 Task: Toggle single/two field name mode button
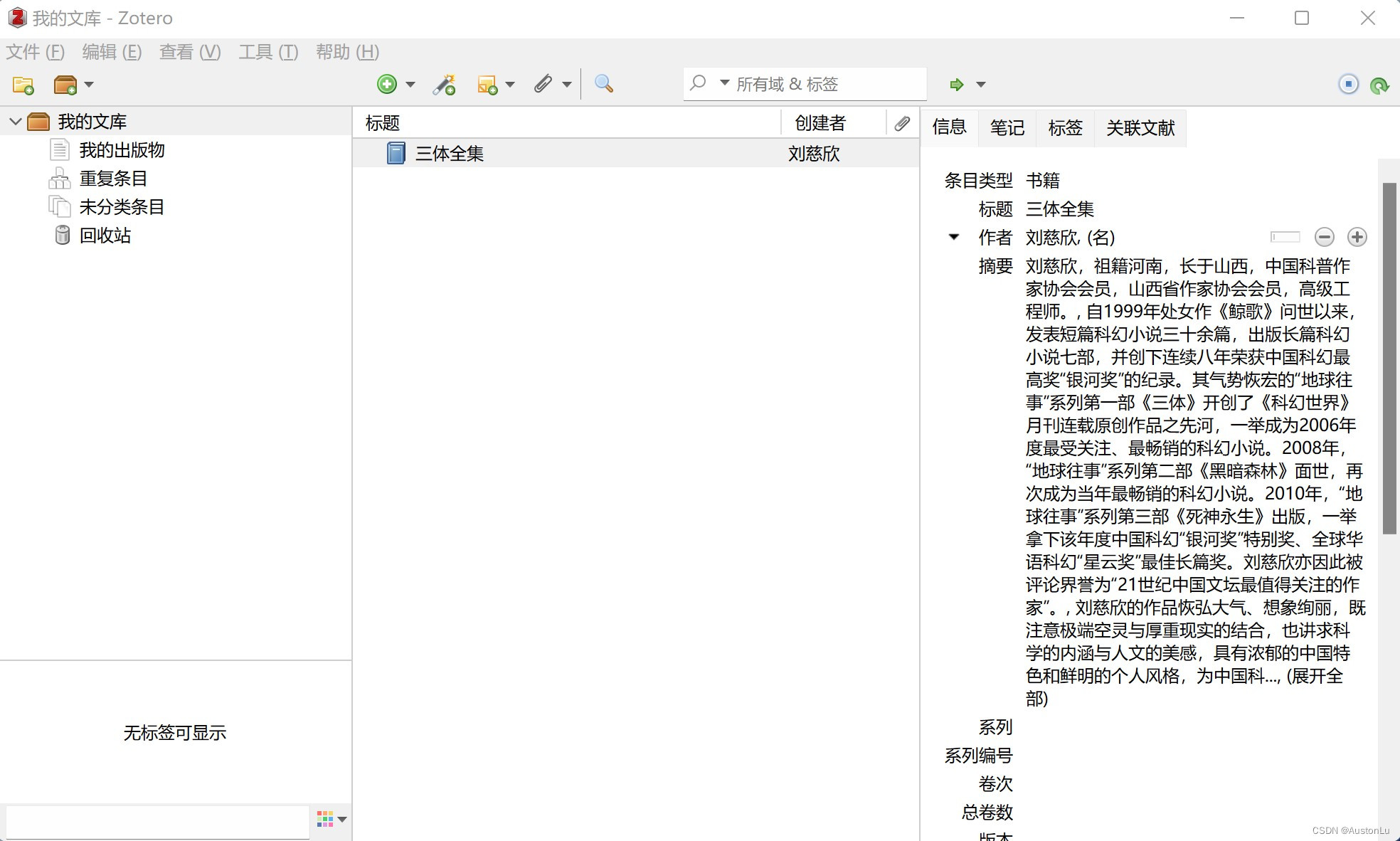[1285, 237]
